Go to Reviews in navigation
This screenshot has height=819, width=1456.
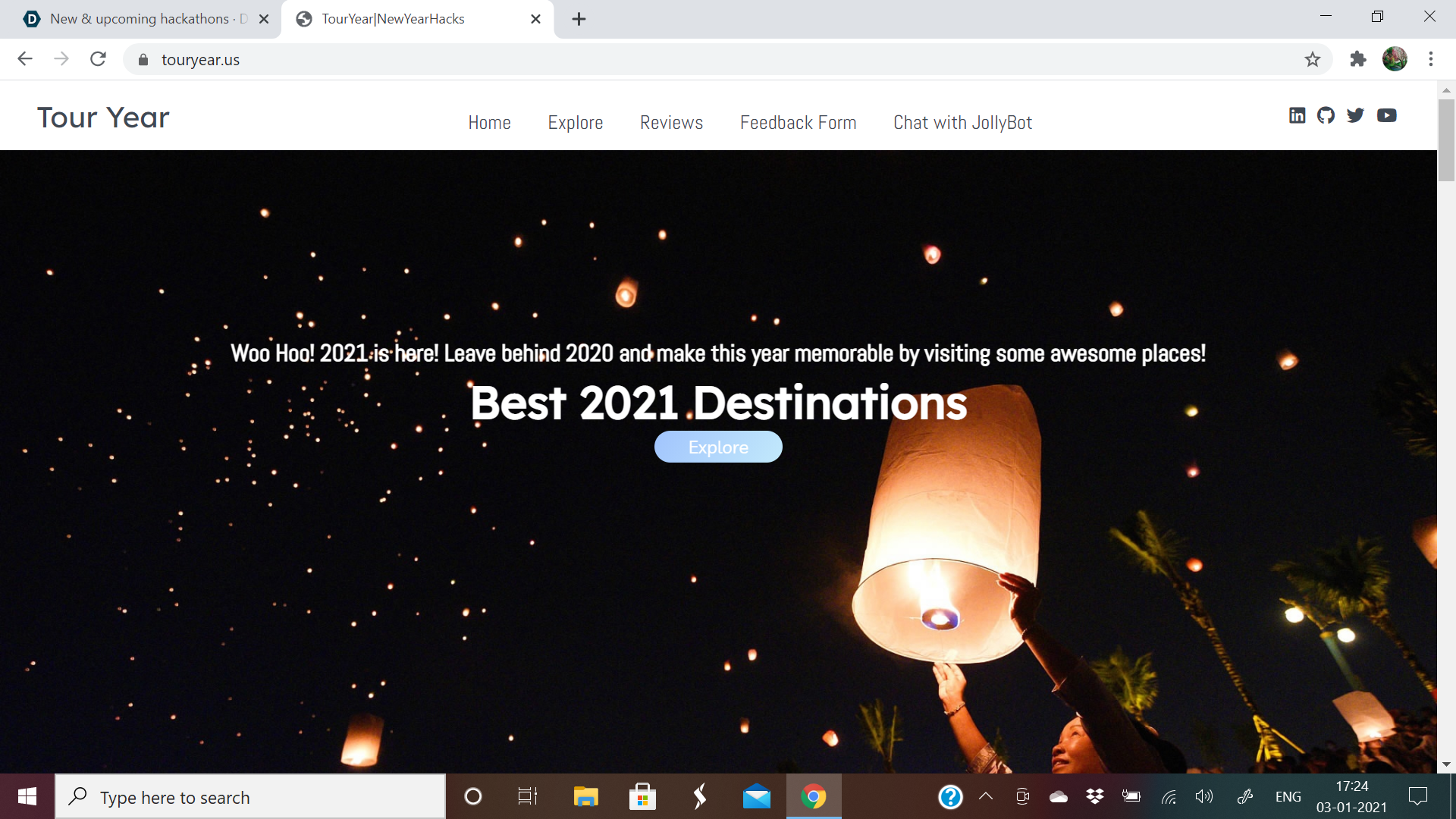(x=671, y=123)
